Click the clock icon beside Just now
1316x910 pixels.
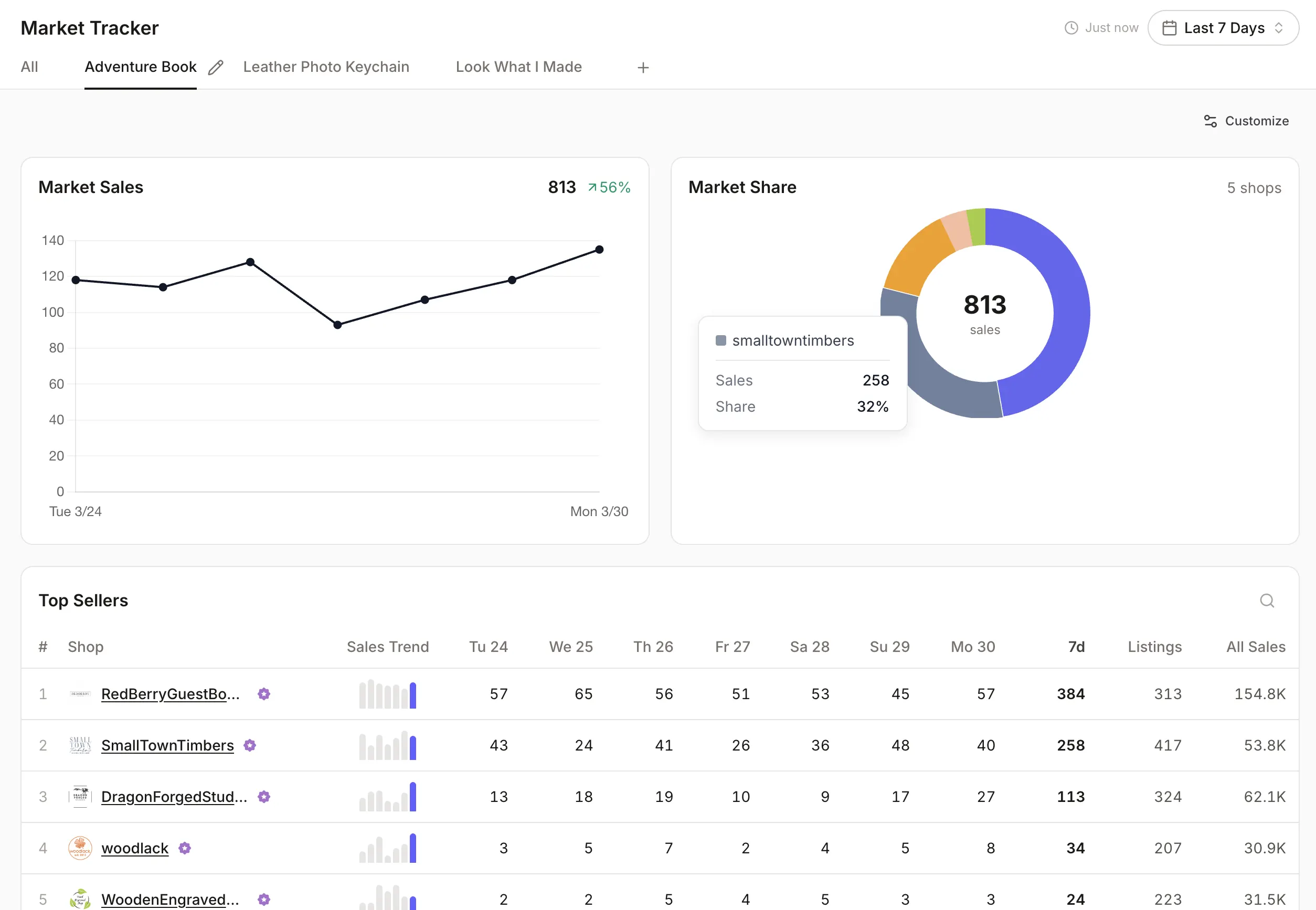point(1071,27)
